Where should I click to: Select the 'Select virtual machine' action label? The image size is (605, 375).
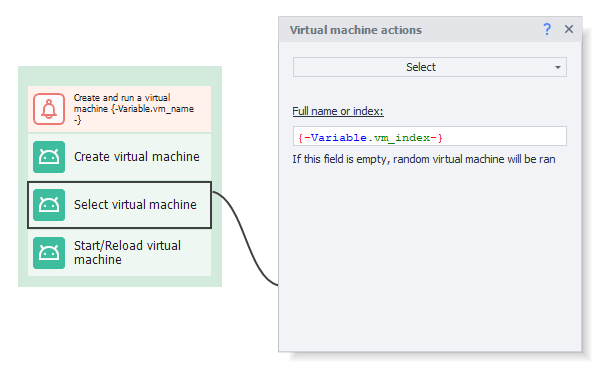135,204
